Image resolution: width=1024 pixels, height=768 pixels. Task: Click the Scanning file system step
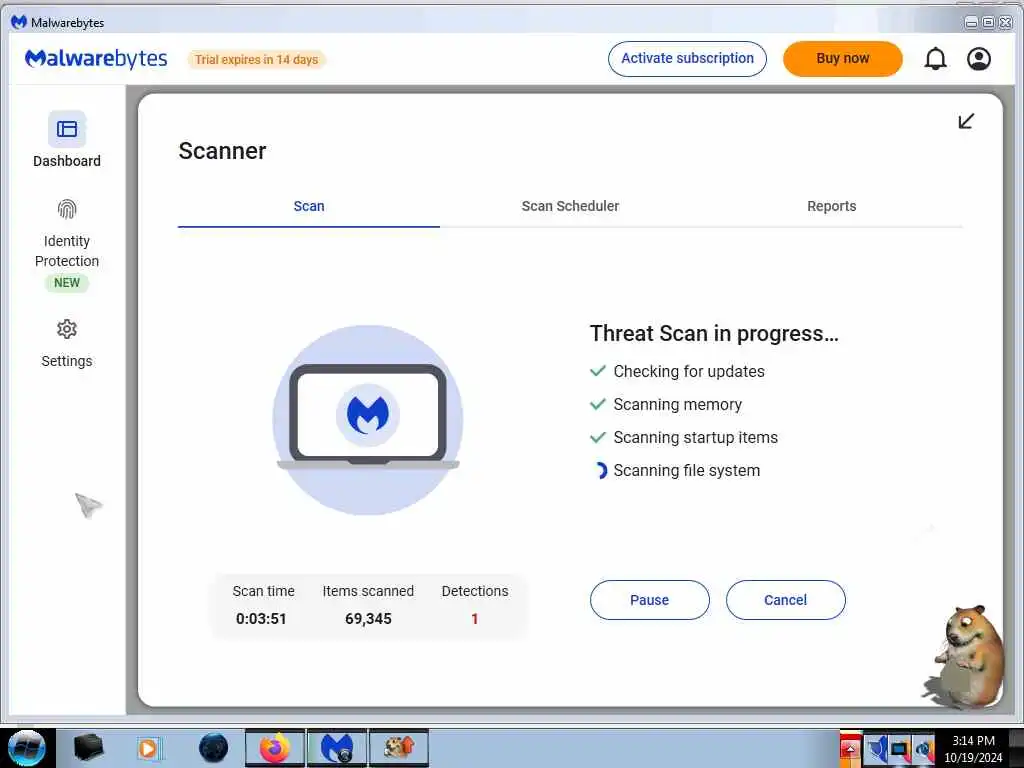tap(686, 470)
